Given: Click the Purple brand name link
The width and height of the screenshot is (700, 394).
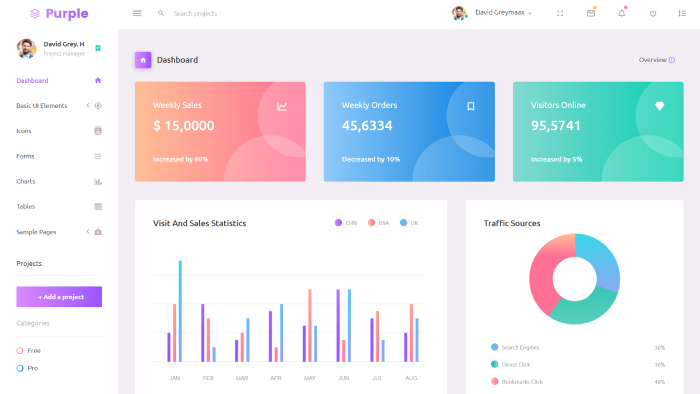Looking at the screenshot, I should 67,14.
